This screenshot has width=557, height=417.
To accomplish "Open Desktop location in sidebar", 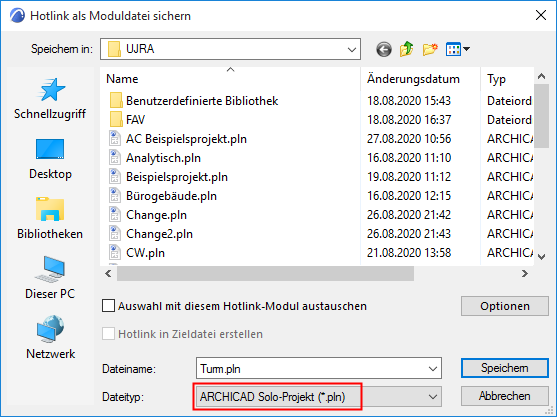I will click(x=50, y=159).
